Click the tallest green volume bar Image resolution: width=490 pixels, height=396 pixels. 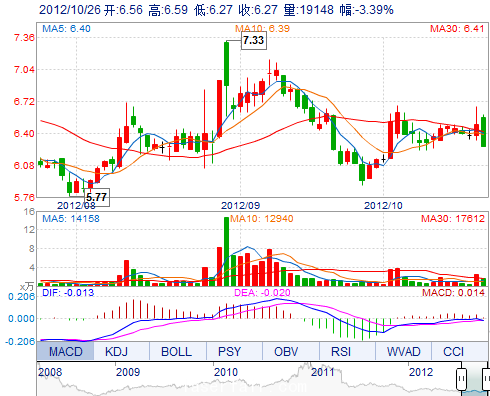[226, 251]
